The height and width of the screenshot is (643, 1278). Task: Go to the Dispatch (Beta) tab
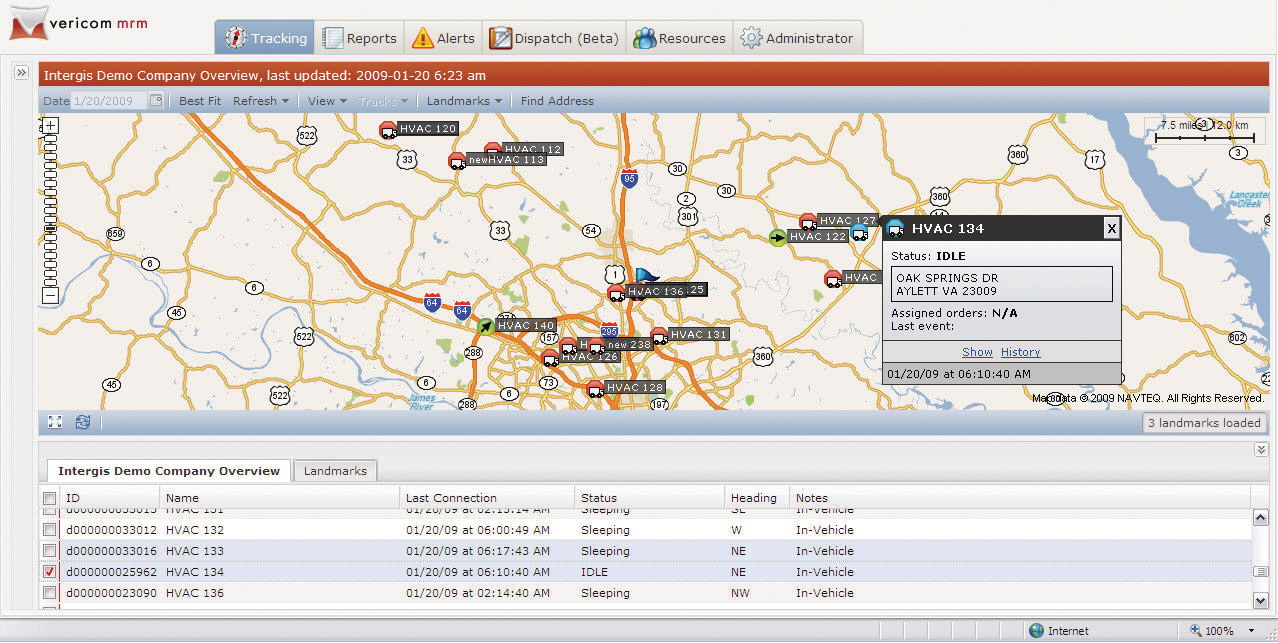tap(555, 38)
